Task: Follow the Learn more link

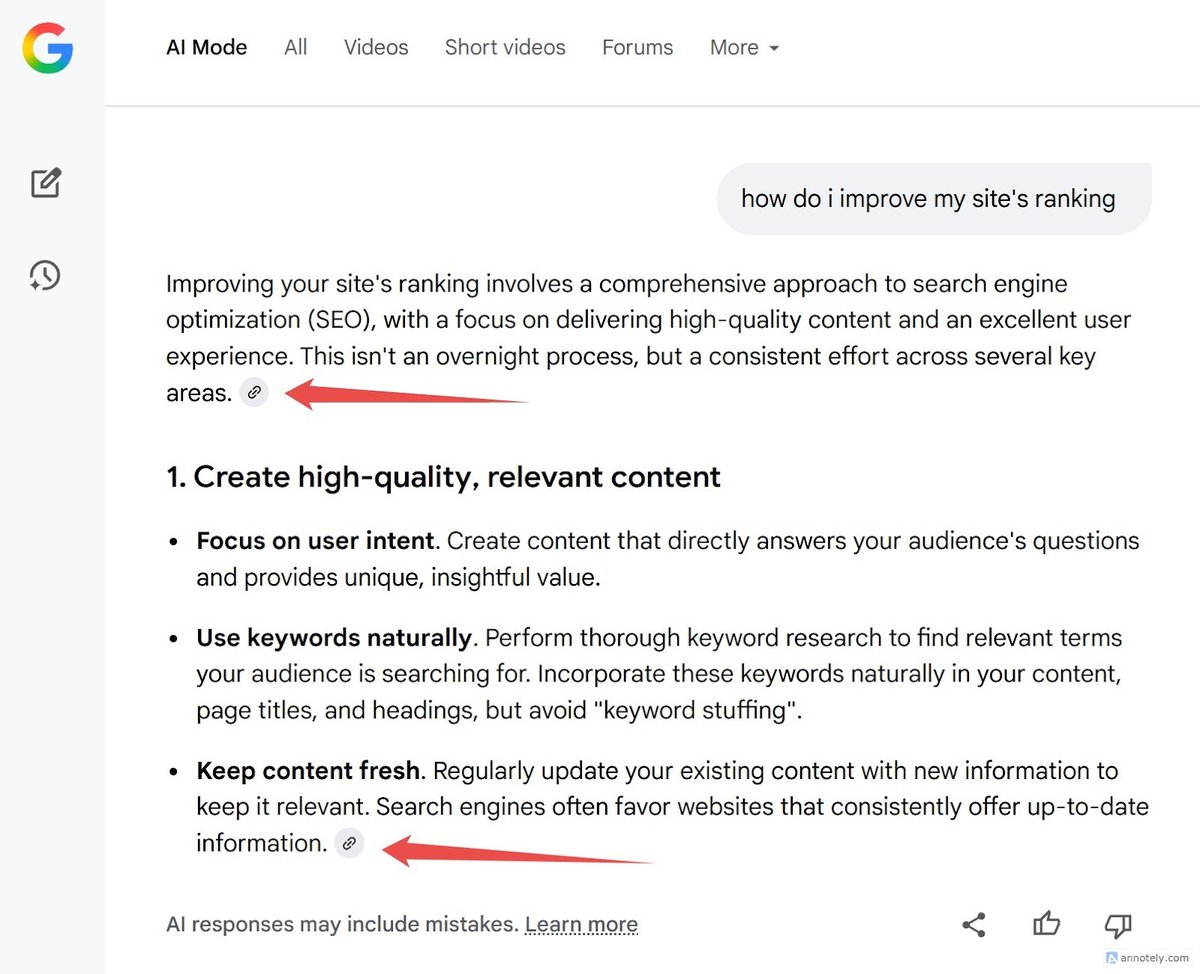Action: point(581,925)
